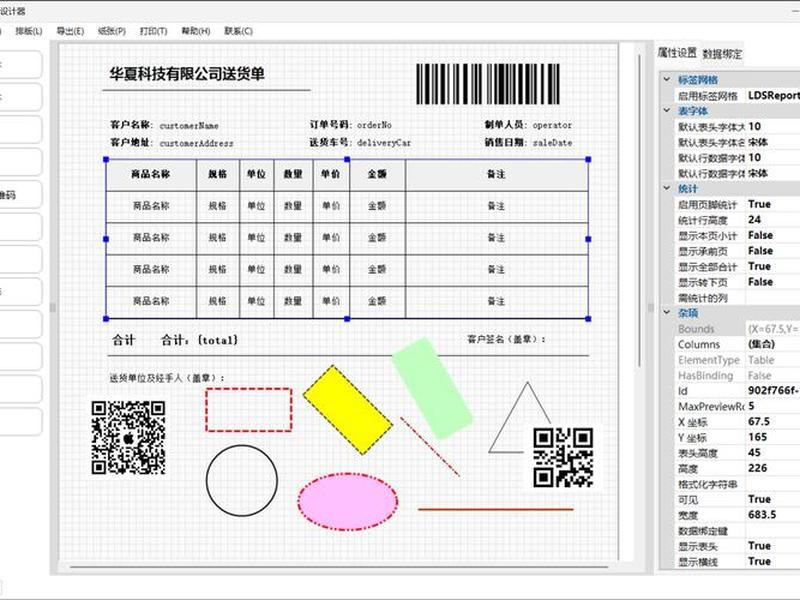This screenshot has width=800, height=600.
Task: Open the 导出(E) menu
Action: coord(70,31)
